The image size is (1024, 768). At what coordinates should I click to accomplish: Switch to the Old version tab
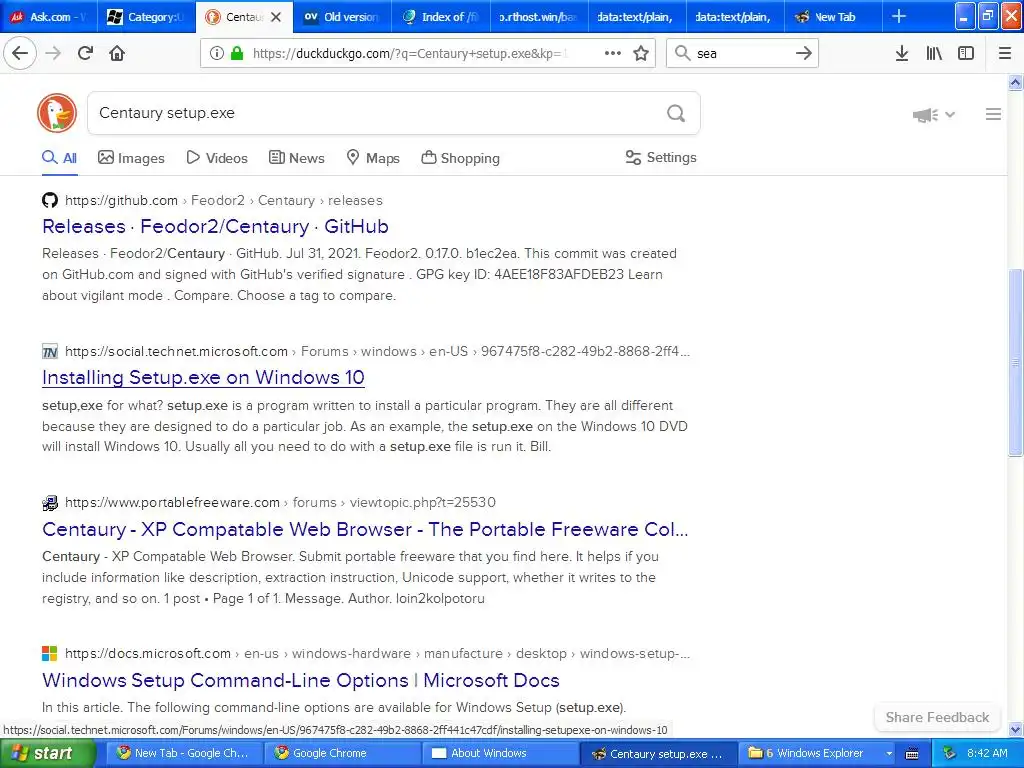click(x=343, y=16)
